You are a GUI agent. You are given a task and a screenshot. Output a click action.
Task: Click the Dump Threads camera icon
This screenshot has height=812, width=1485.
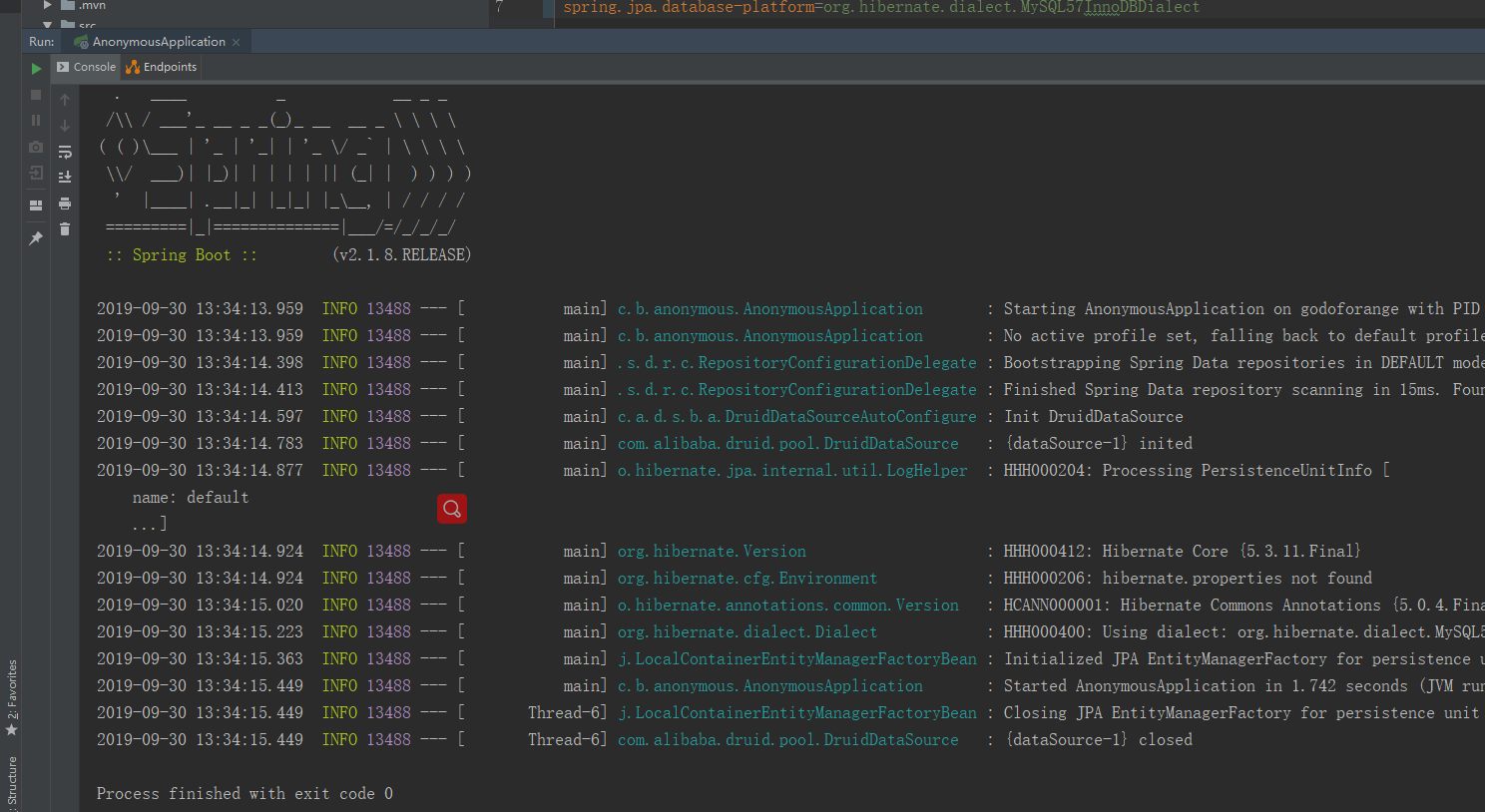coord(36,147)
